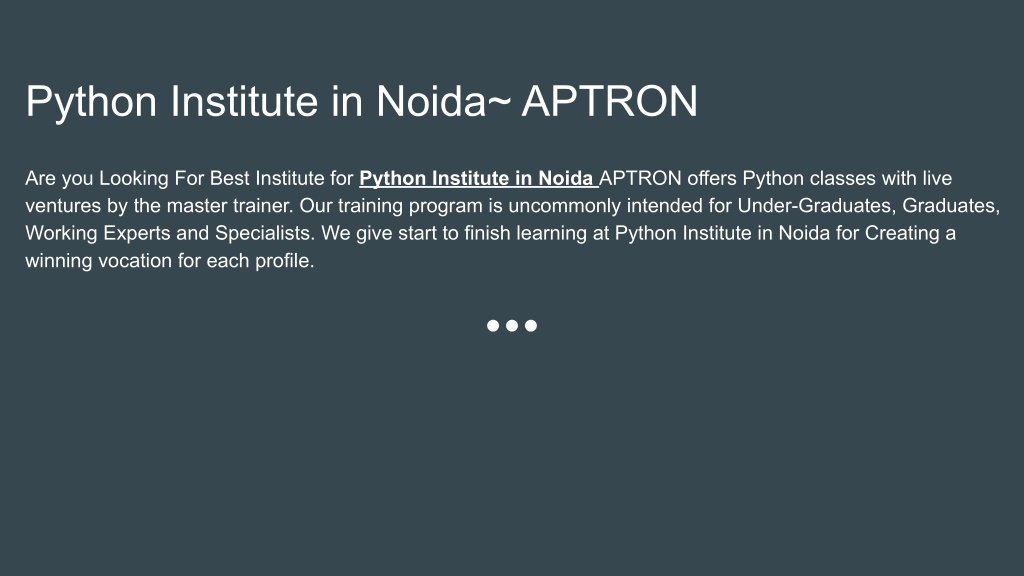Click the word APTRON in the title
The image size is (1024, 576).
(609, 101)
